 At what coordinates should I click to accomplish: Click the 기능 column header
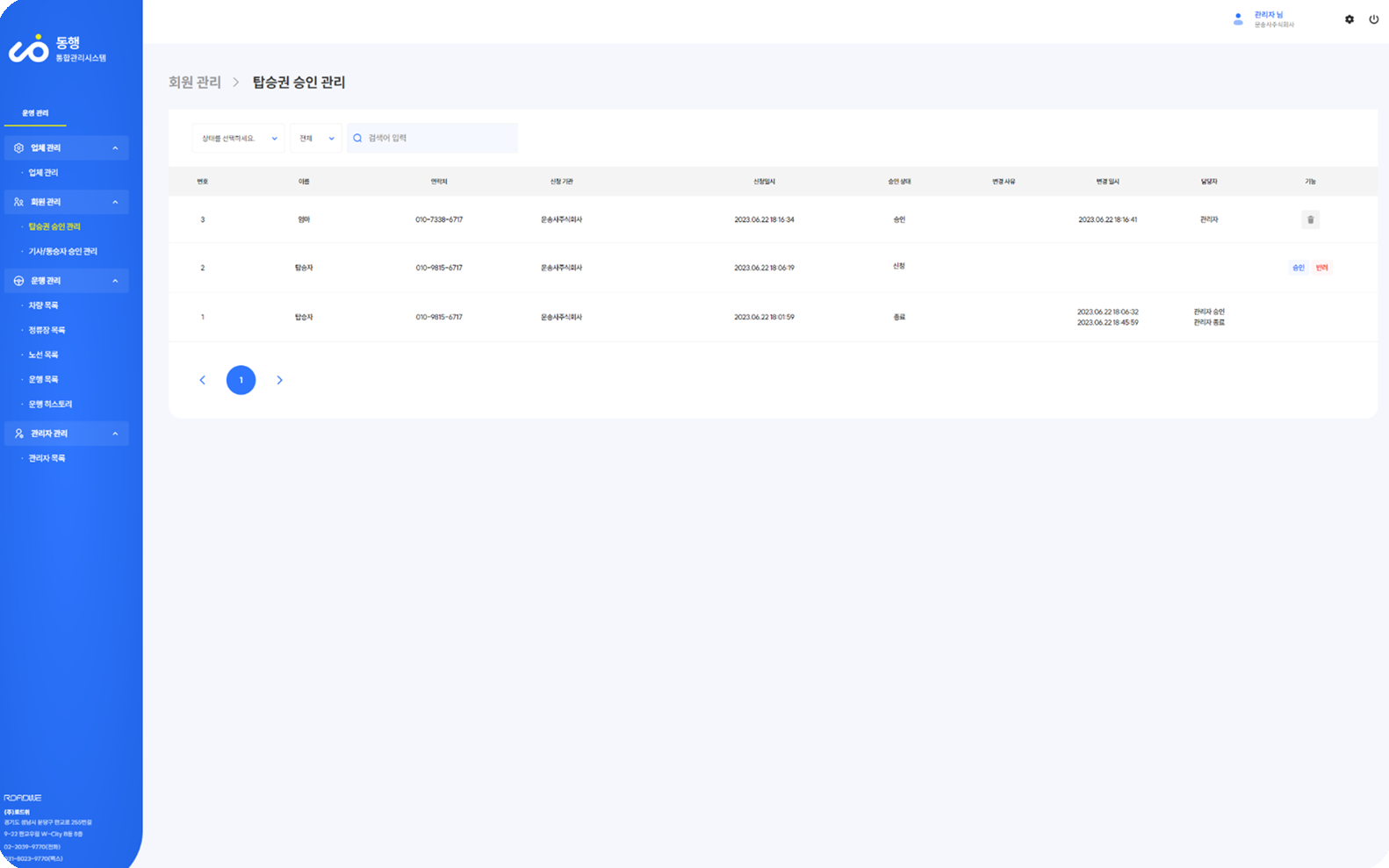pos(1310,182)
